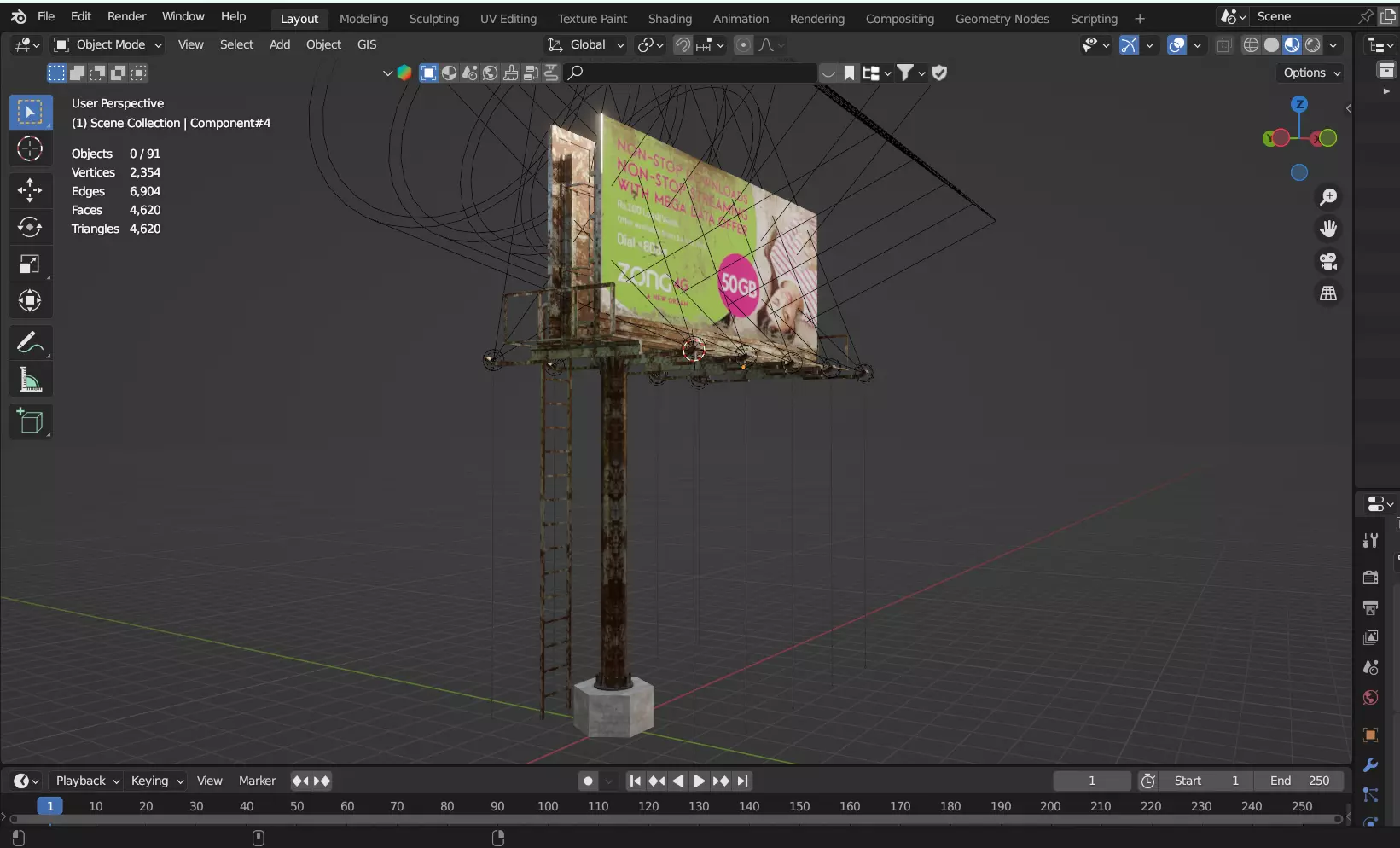
Task: Click the pan hand viewport gizmo
Action: click(x=1328, y=229)
